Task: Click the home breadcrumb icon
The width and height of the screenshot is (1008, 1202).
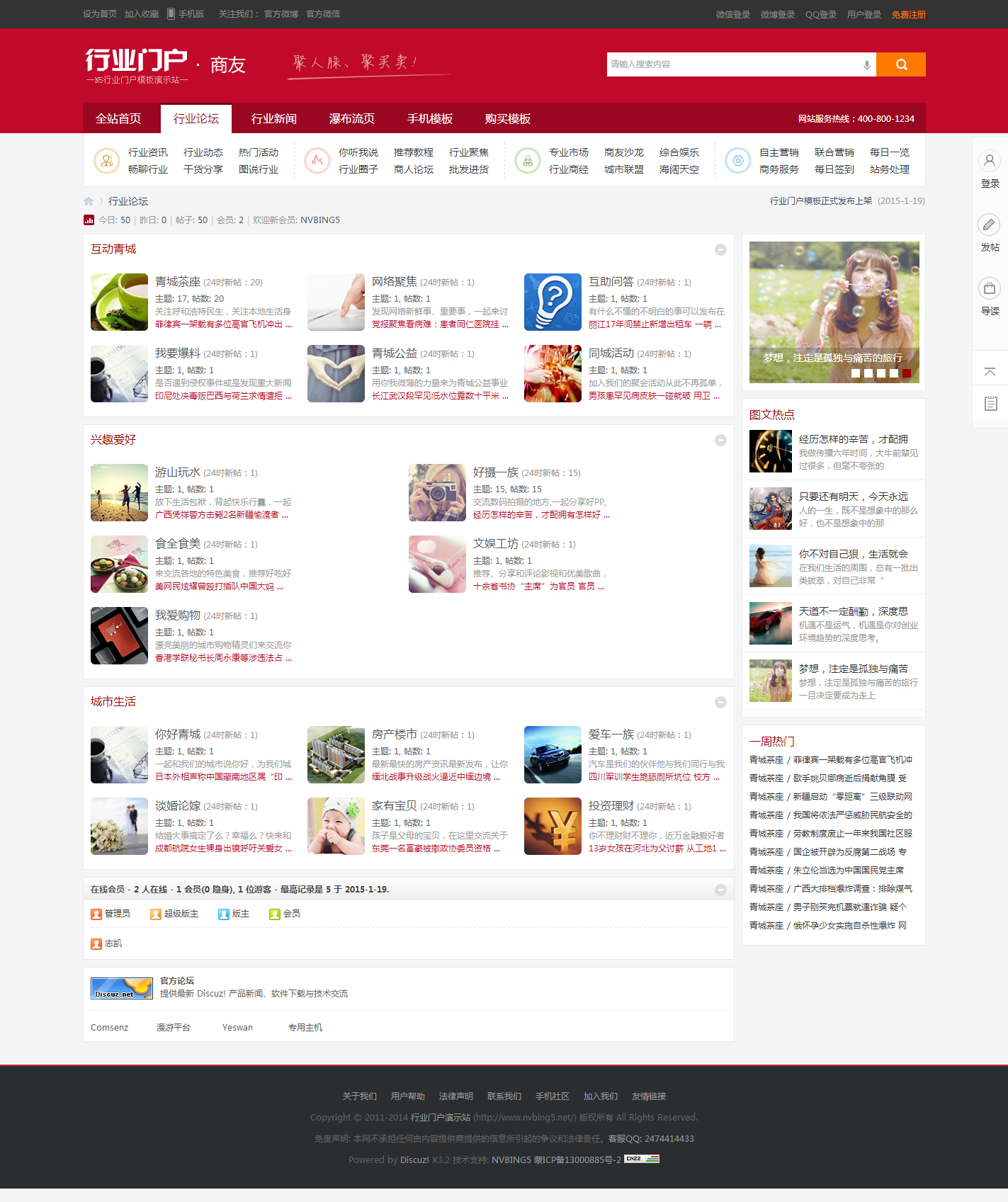Action: (x=89, y=201)
